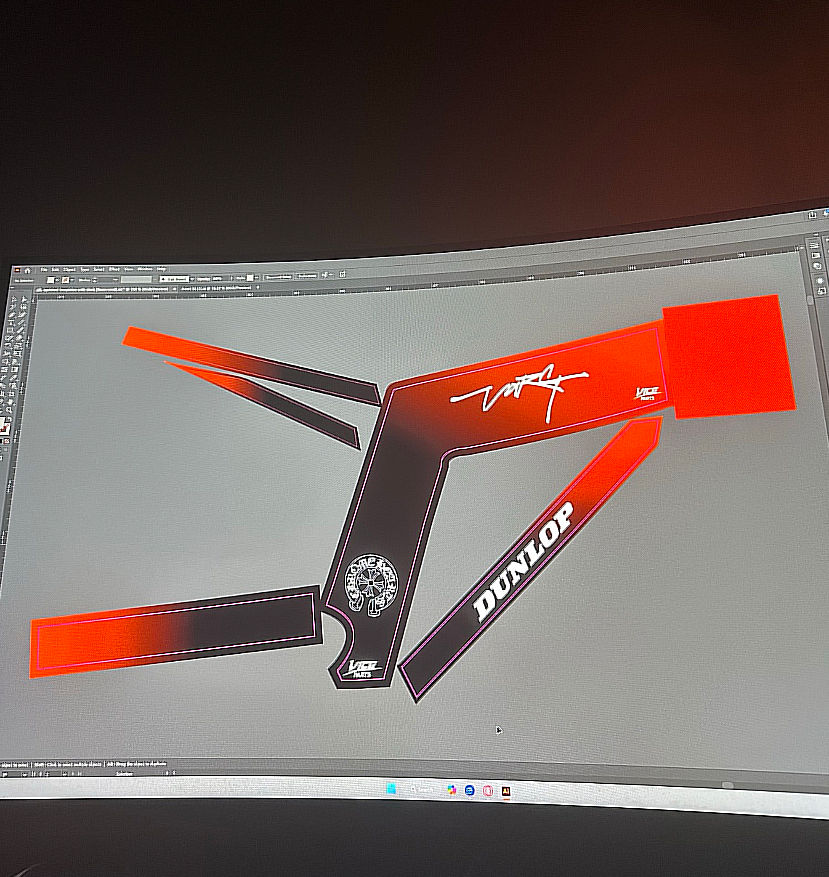Open the Window menu
829x877 pixels.
pyautogui.click(x=145, y=269)
